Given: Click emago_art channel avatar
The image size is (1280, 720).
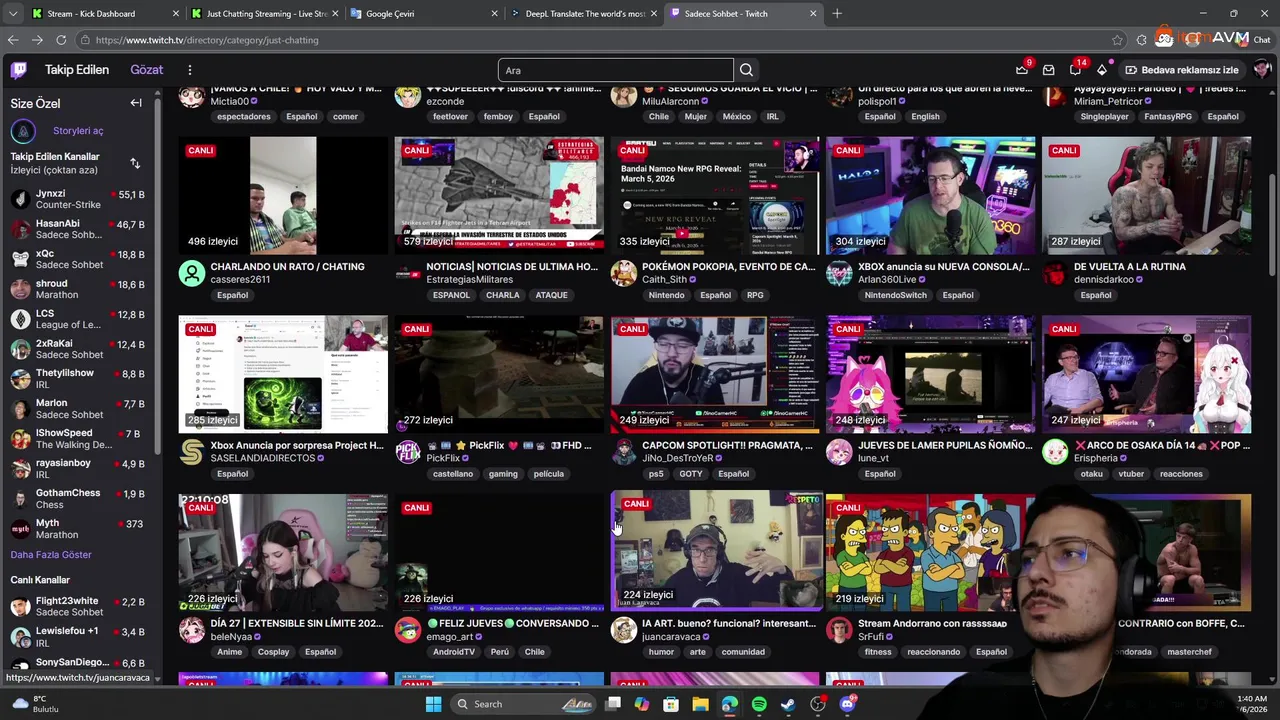Looking at the screenshot, I should [x=407, y=630].
